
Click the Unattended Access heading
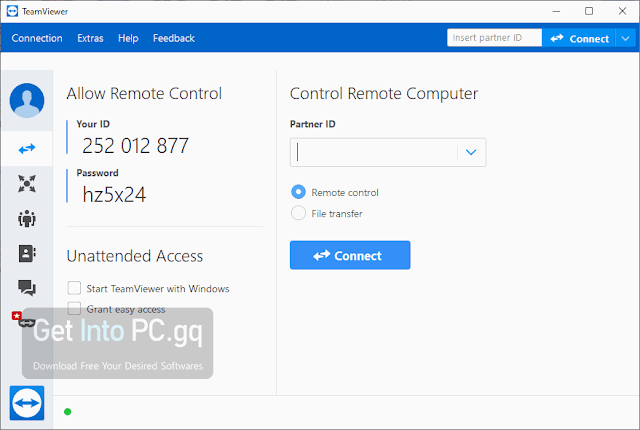coord(135,256)
